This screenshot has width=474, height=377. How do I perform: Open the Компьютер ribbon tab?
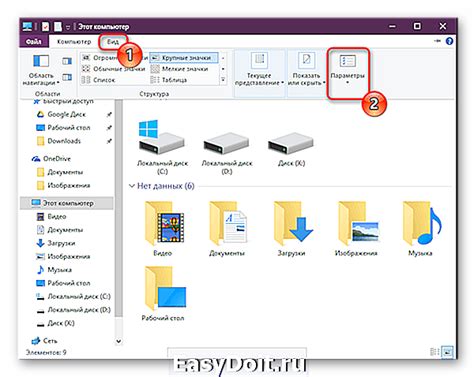coord(74,42)
